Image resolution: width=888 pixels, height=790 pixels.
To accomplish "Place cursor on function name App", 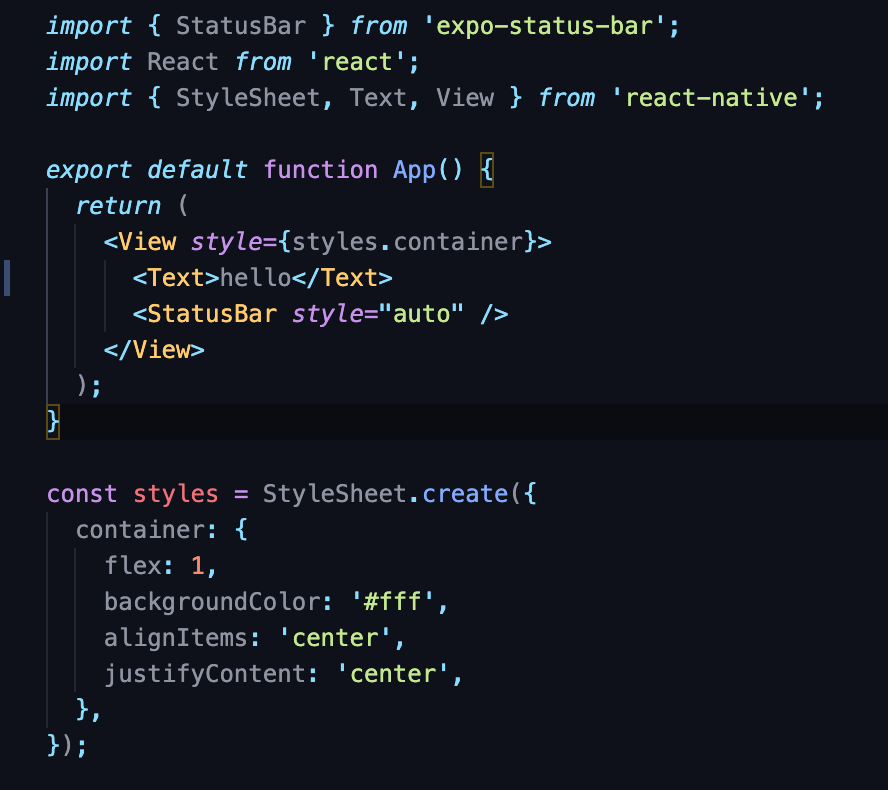I will coord(414,170).
